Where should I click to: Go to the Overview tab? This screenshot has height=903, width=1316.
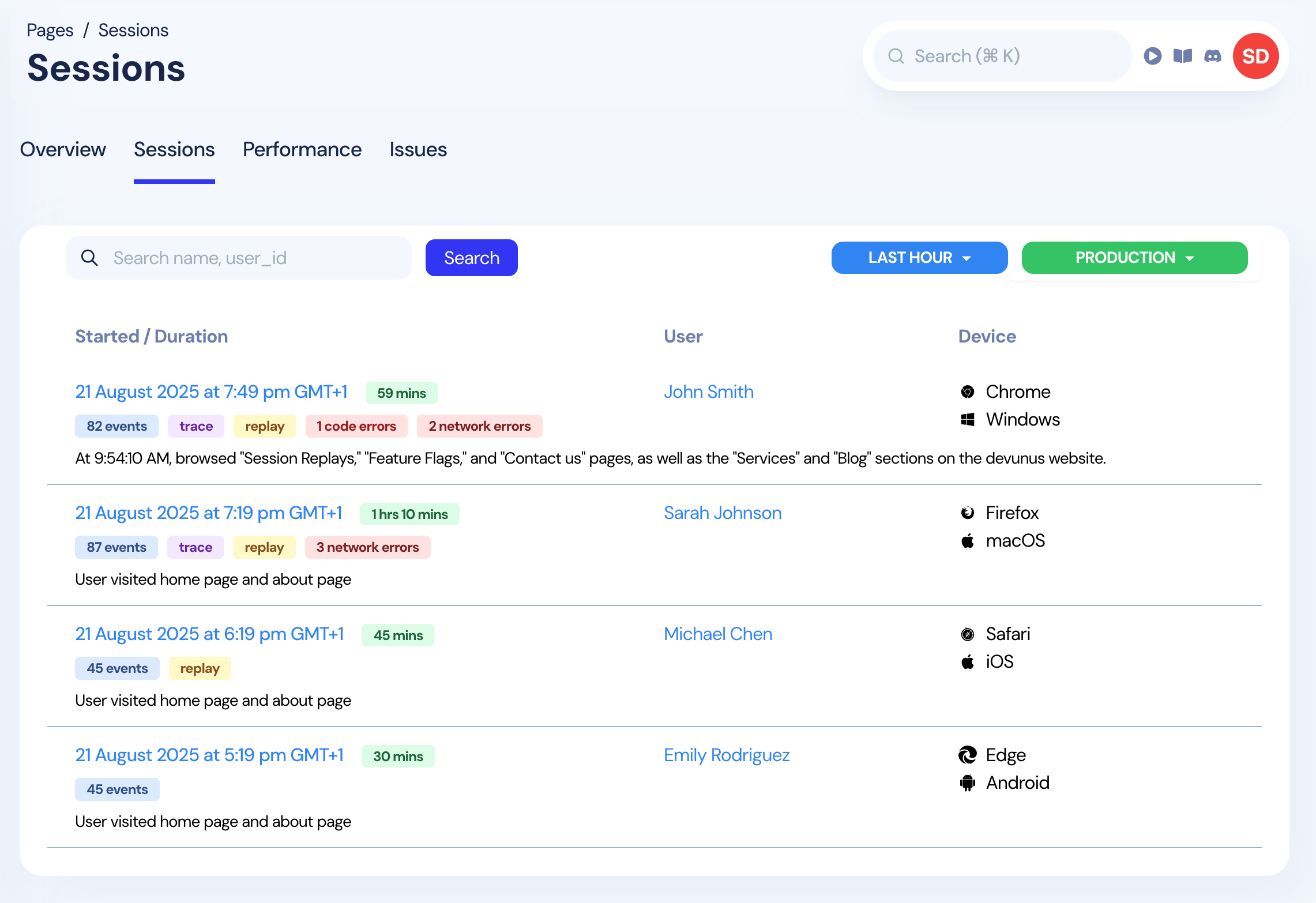[63, 150]
